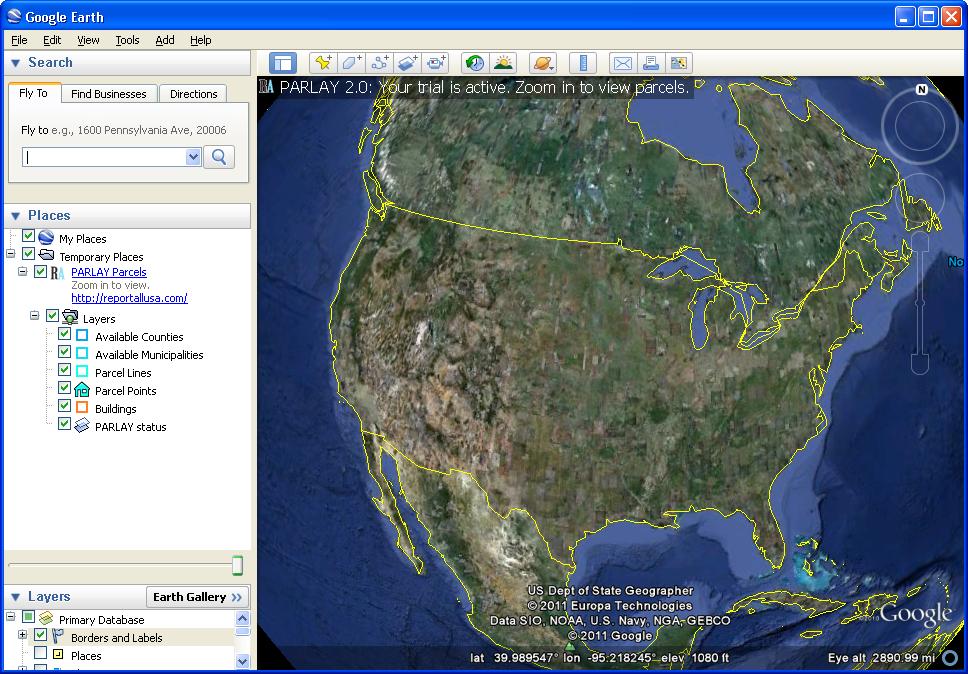Toggle the Parcel Lines checkbox
This screenshot has width=968, height=674.
[x=64, y=370]
